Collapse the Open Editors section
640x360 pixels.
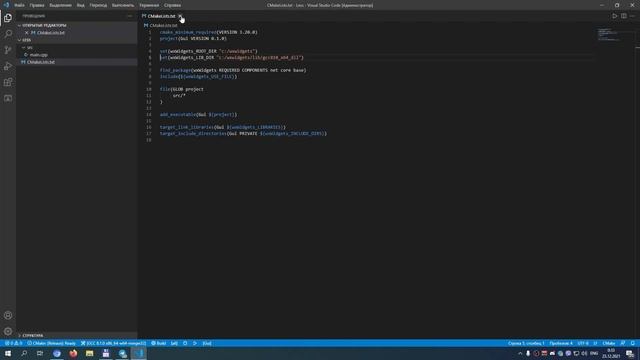pyautogui.click(x=44, y=25)
